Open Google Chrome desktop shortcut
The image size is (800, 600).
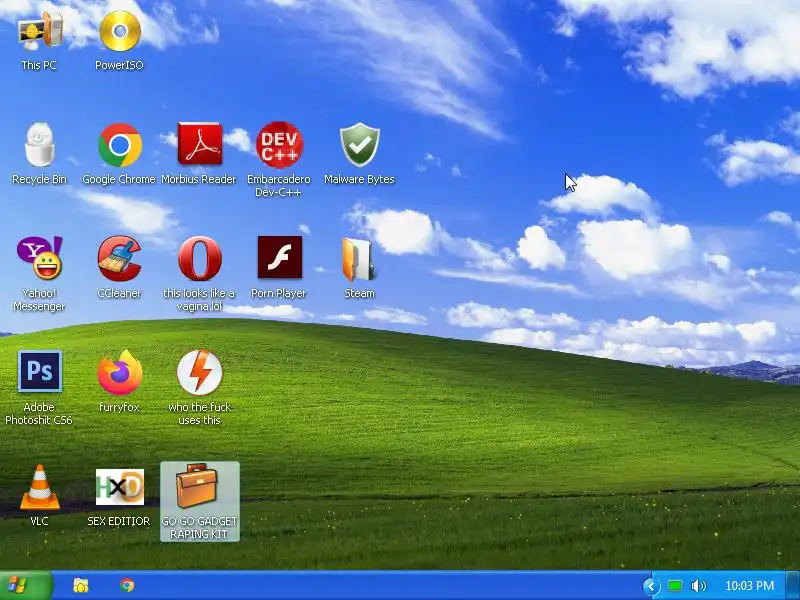coord(120,145)
